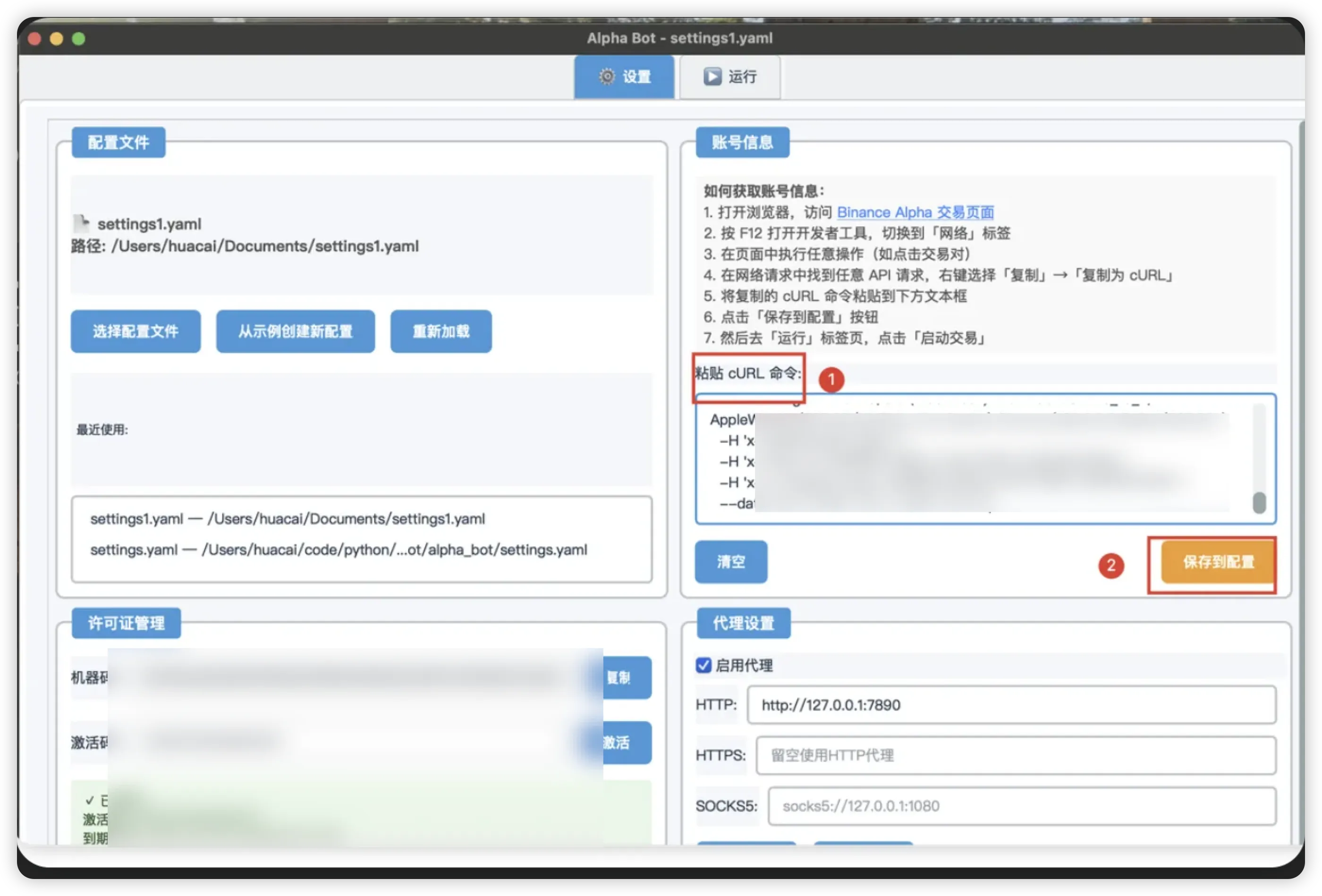Select recent settings1.yaml entry in list
The image size is (1322, 896).
287,519
